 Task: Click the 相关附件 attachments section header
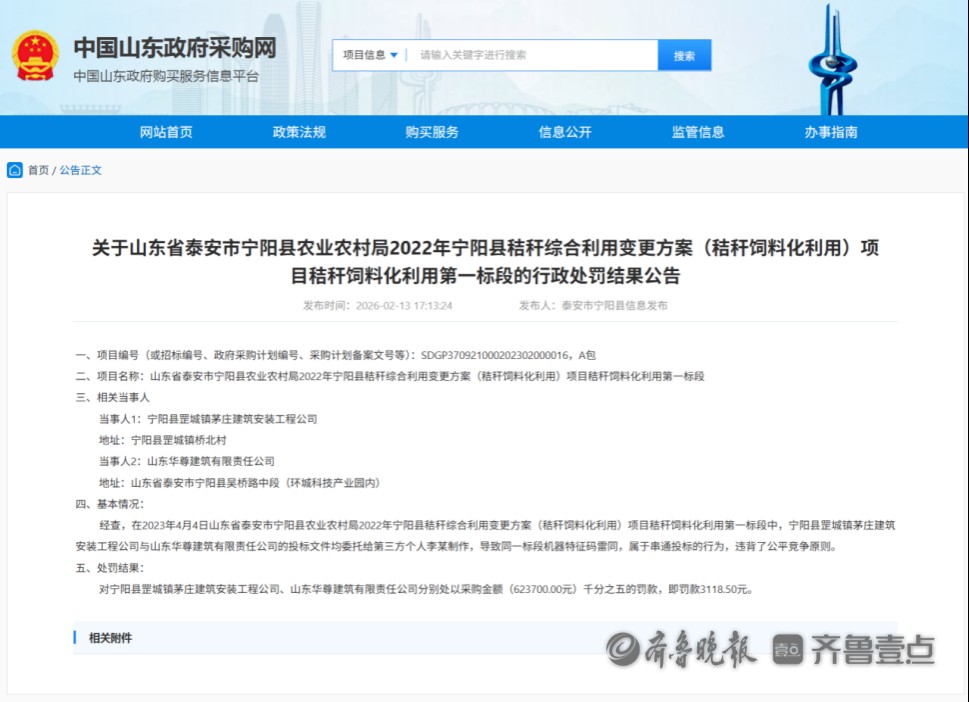pos(110,638)
